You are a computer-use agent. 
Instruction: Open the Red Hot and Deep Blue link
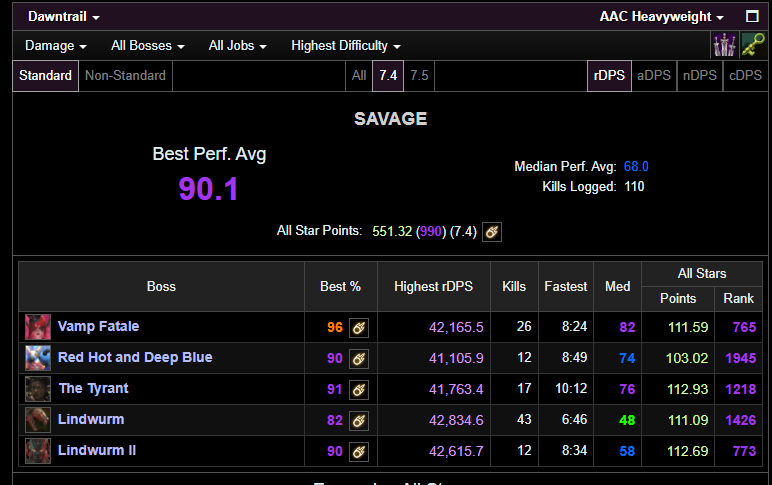135,357
